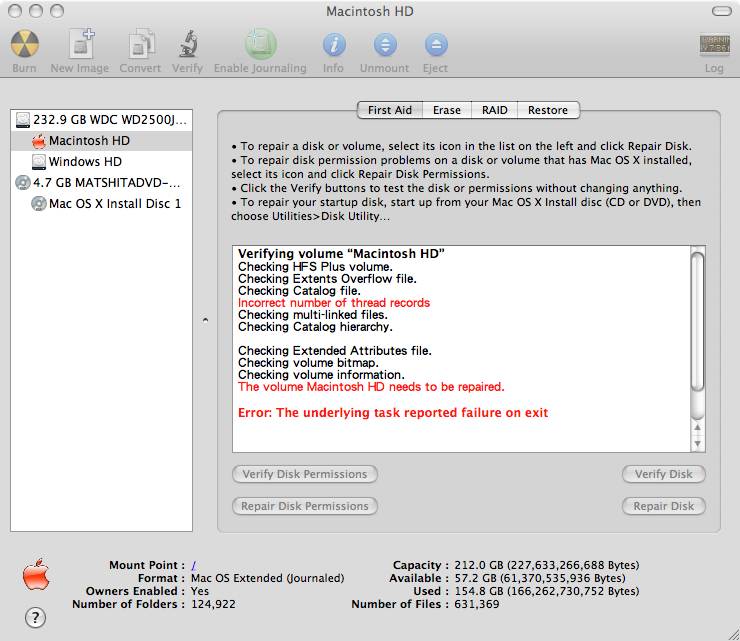The width and height of the screenshot is (740, 641).
Task: Click the Used value 154.8 GB
Action: pos(547,591)
